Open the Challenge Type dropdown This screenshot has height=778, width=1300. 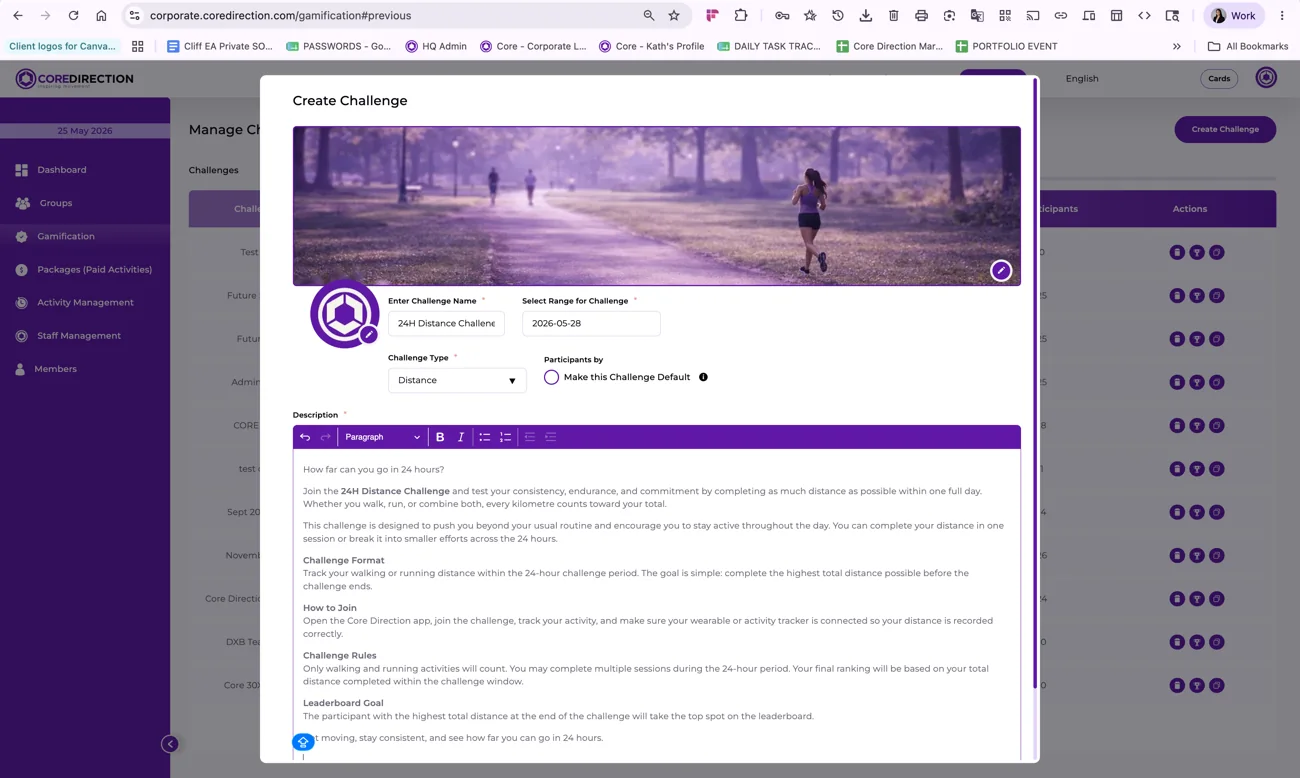coord(457,380)
